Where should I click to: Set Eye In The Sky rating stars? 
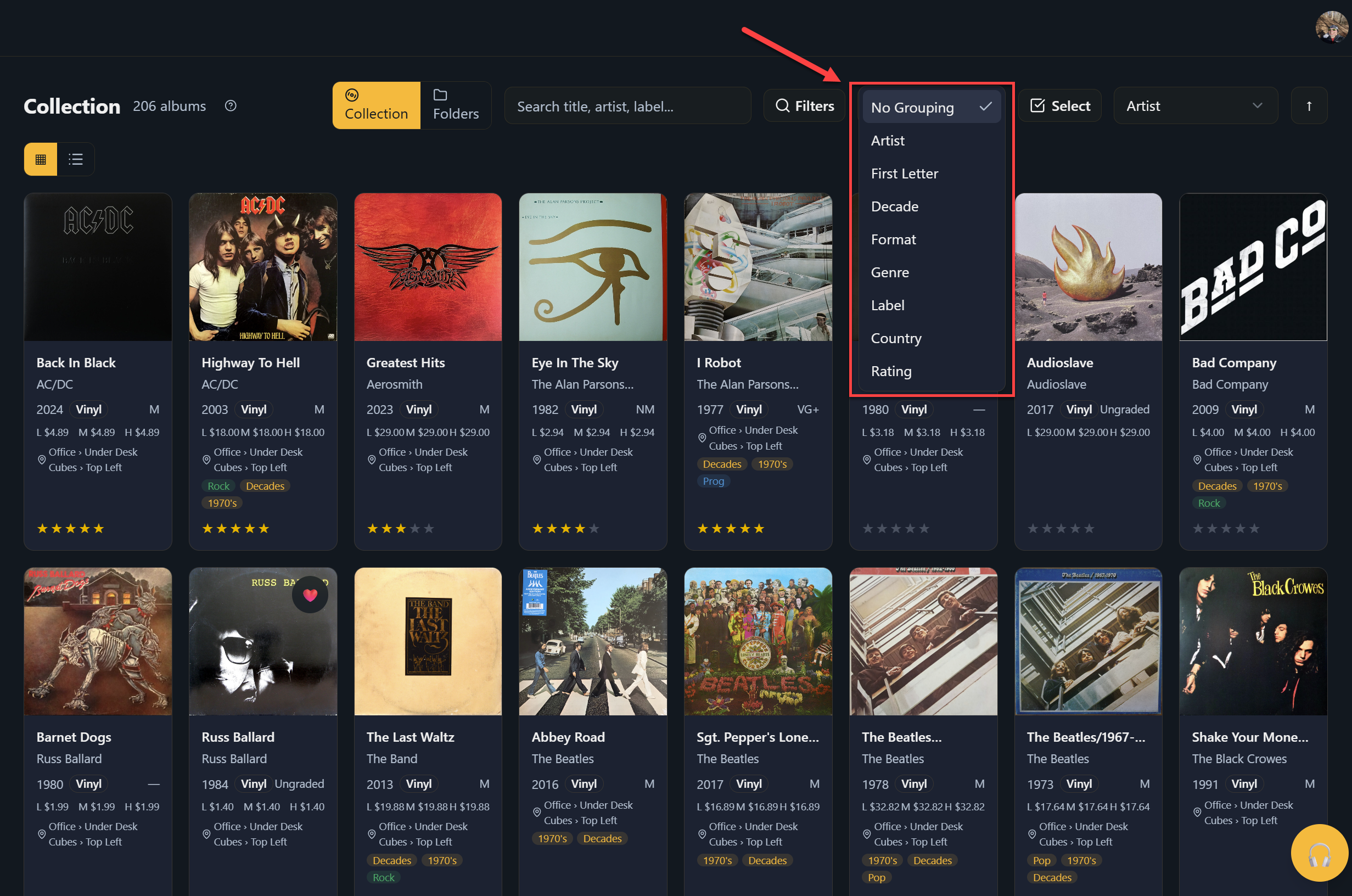point(565,529)
